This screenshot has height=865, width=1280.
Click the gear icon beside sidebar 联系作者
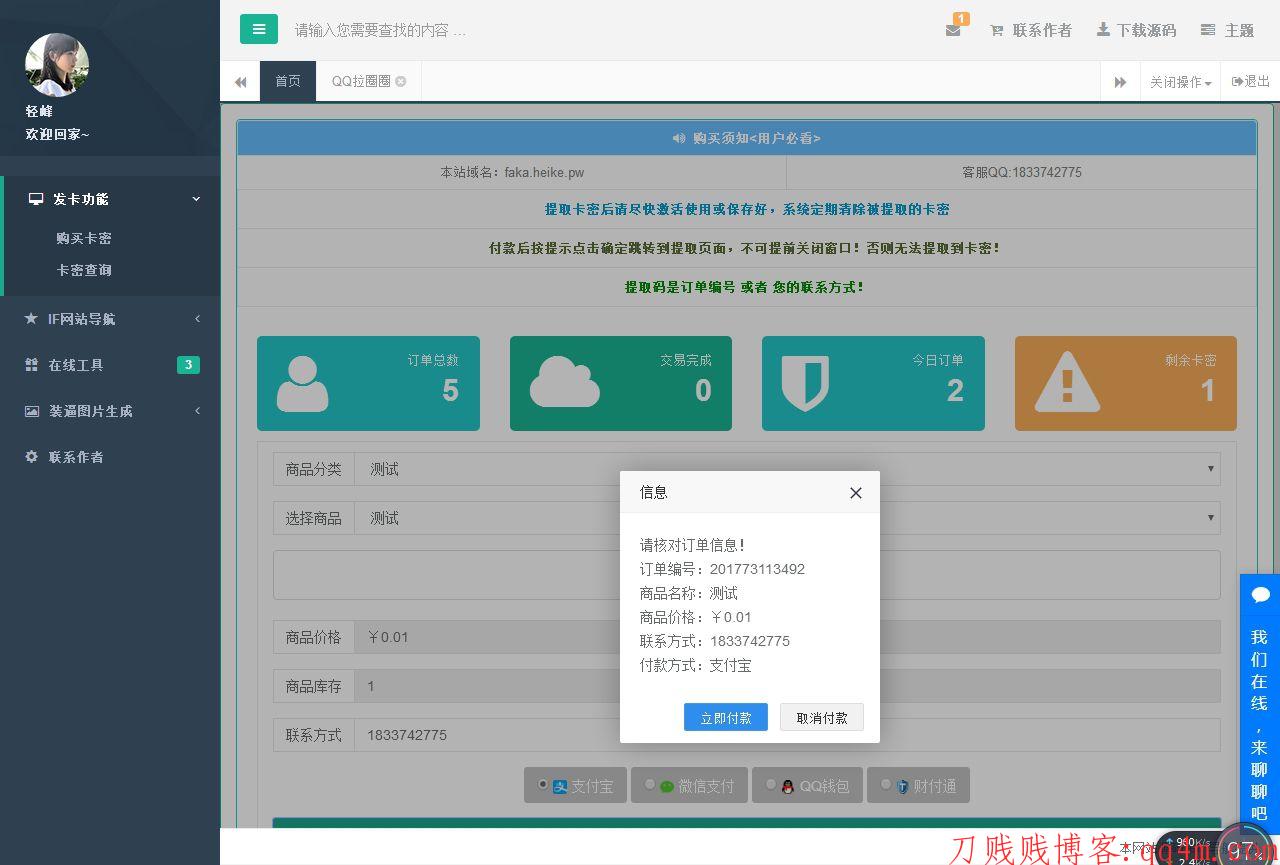(31, 457)
